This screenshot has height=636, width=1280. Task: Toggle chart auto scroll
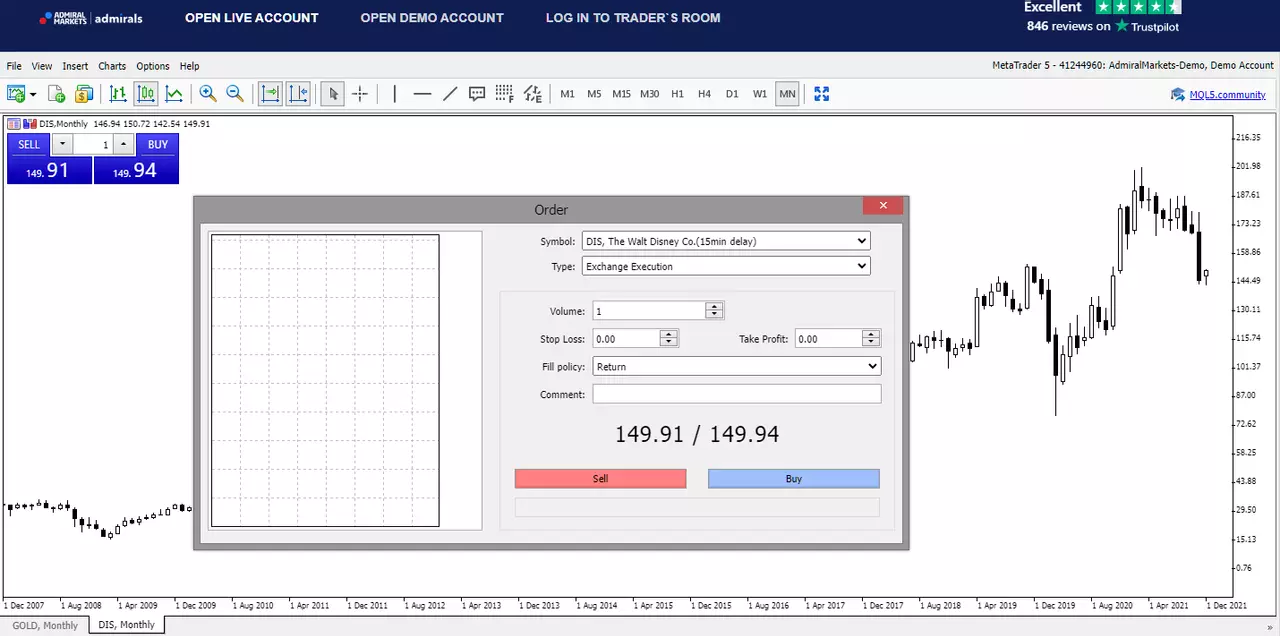click(x=270, y=94)
